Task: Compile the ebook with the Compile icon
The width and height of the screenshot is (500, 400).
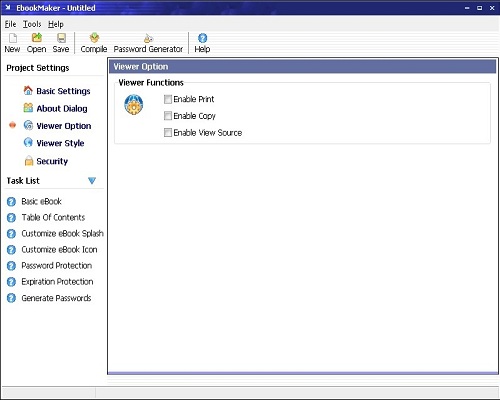Action: (94, 38)
